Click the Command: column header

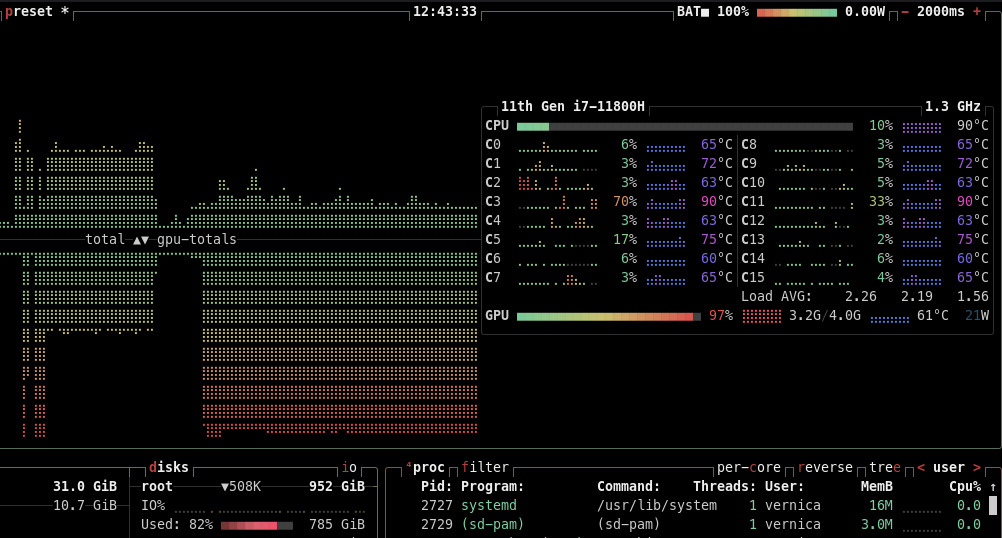tap(628, 487)
